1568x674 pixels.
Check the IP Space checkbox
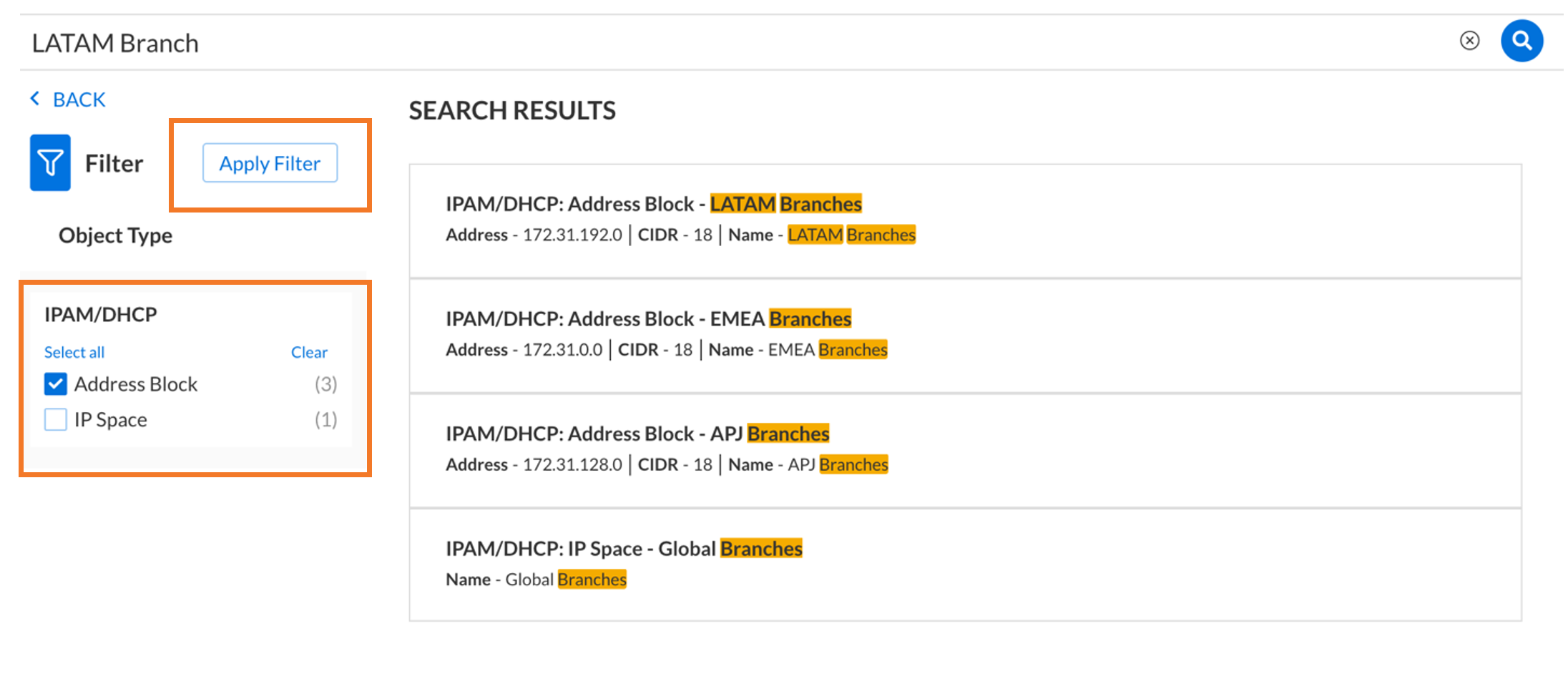tap(56, 419)
